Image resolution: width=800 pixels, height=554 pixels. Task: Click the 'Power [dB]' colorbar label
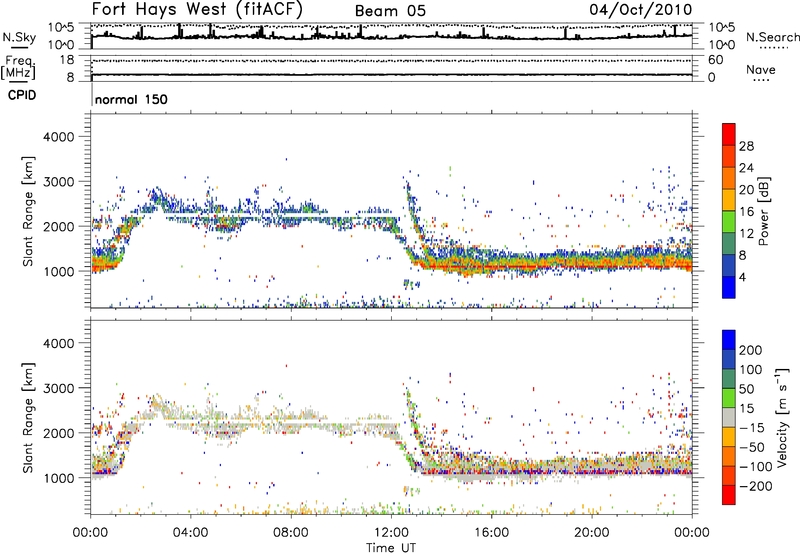click(x=764, y=211)
